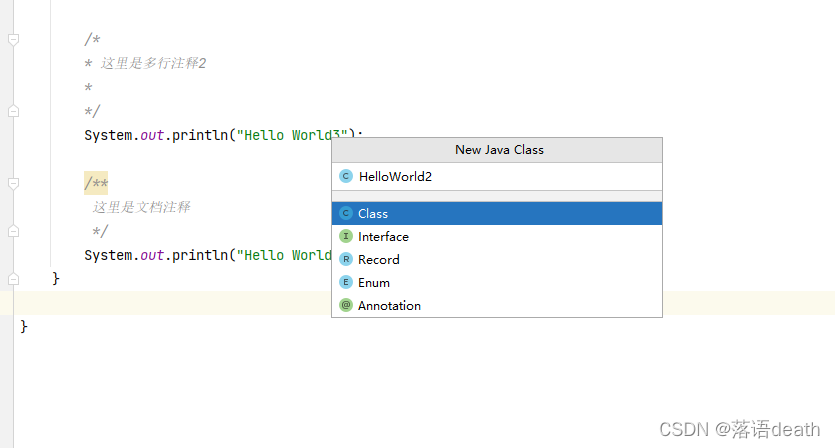The width and height of the screenshot is (835, 448).
Task: Click the highlighted /** doc comment opener
Action: 96,183
